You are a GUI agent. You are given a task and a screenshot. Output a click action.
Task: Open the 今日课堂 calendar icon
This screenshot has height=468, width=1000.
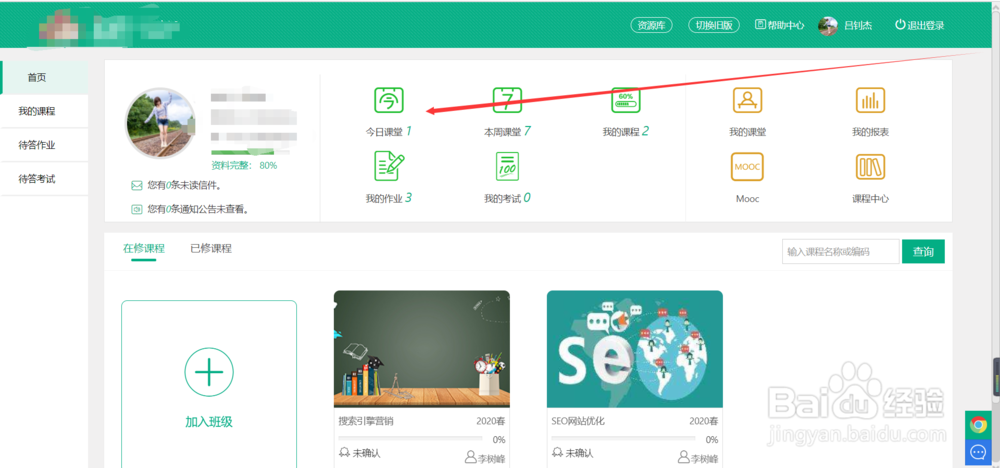tap(388, 100)
